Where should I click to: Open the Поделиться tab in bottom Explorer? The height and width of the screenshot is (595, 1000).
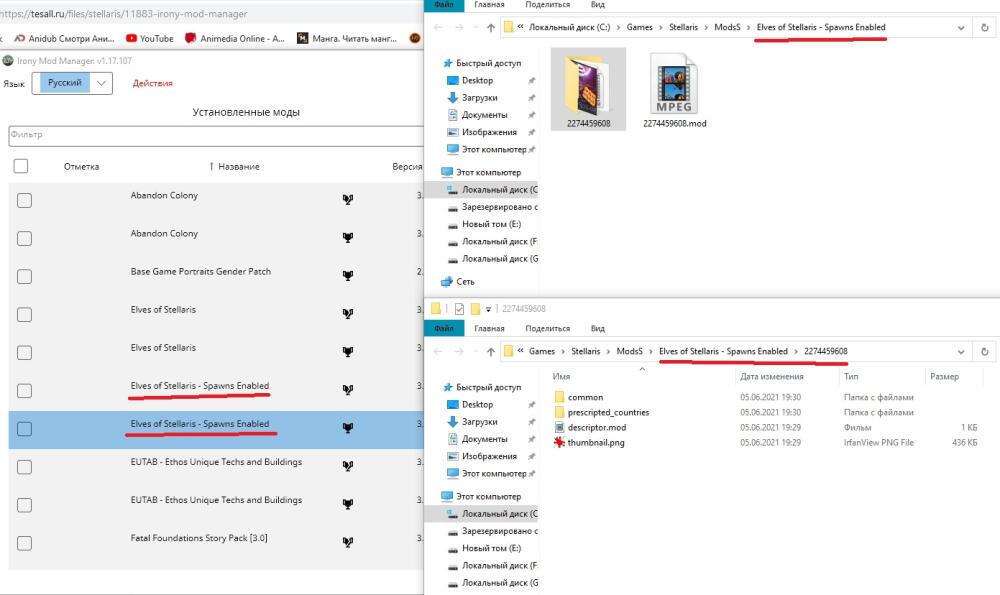pyautogui.click(x=547, y=328)
